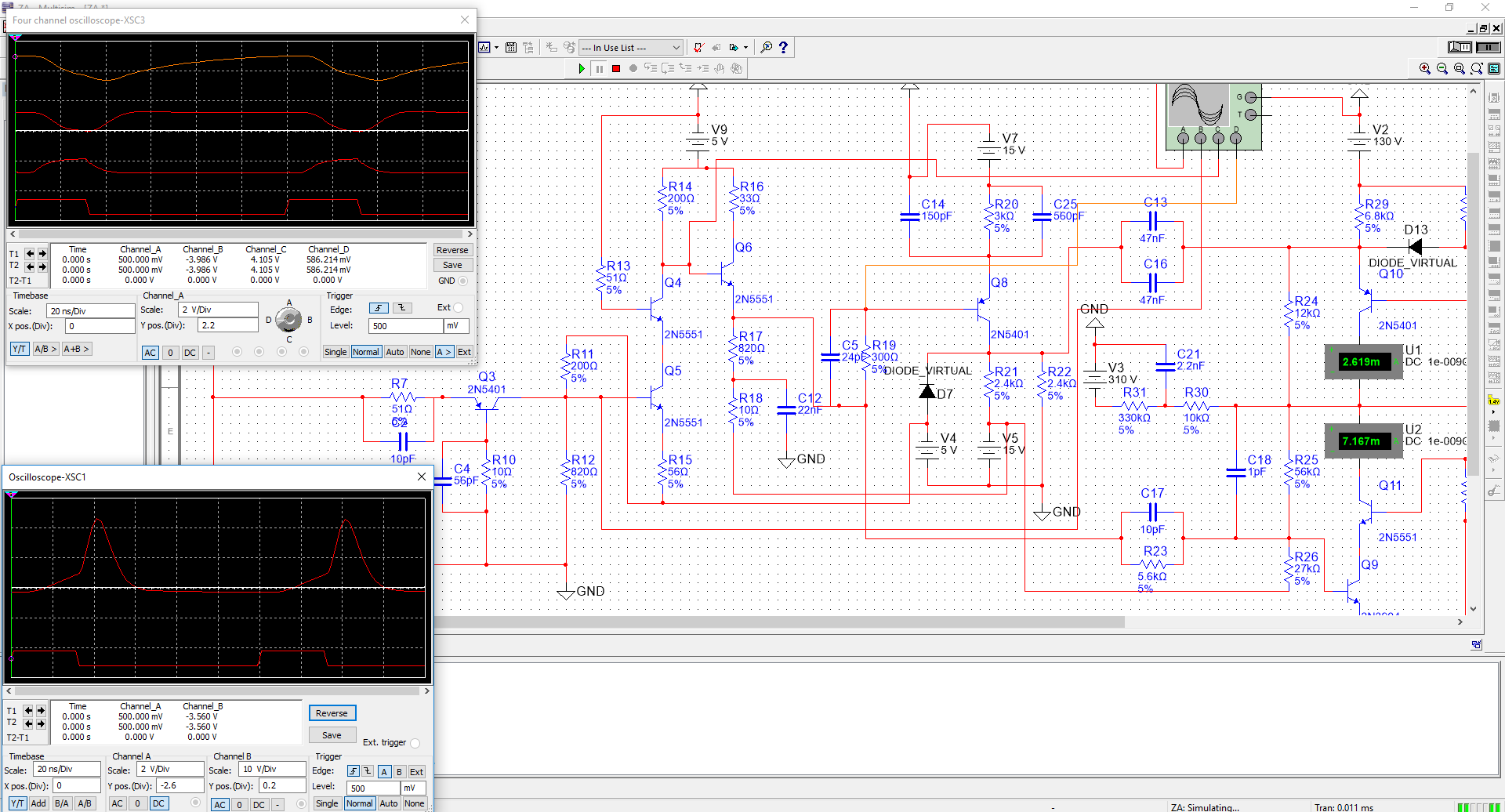Toggle Ext. trigger radio in XSC1
The height and width of the screenshot is (812, 1505).
[x=415, y=743]
